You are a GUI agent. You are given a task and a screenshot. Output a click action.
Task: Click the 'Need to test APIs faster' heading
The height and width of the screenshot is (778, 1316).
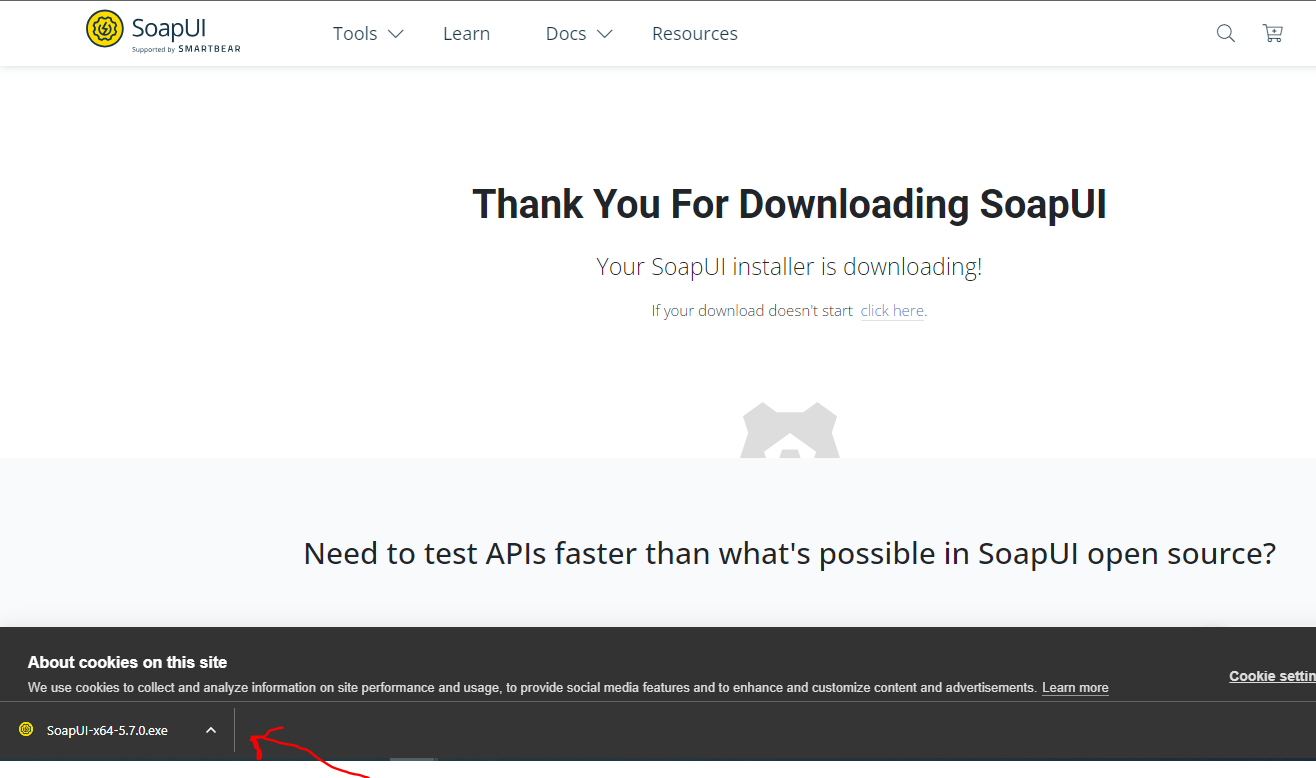coord(789,553)
